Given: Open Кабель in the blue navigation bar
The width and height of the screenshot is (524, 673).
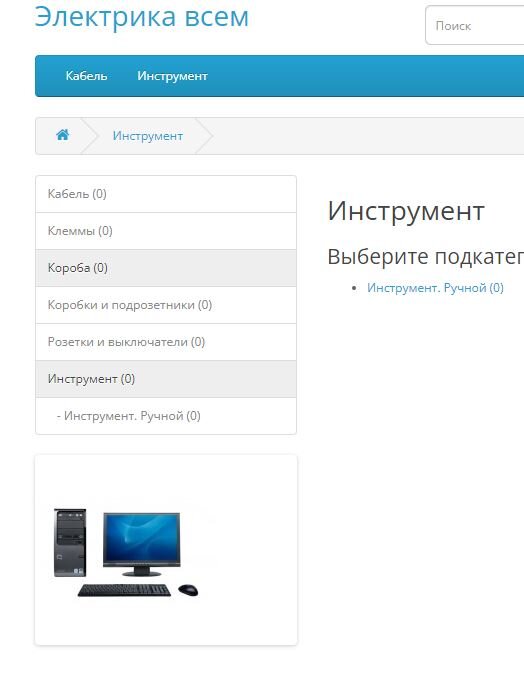Looking at the screenshot, I should pos(86,76).
